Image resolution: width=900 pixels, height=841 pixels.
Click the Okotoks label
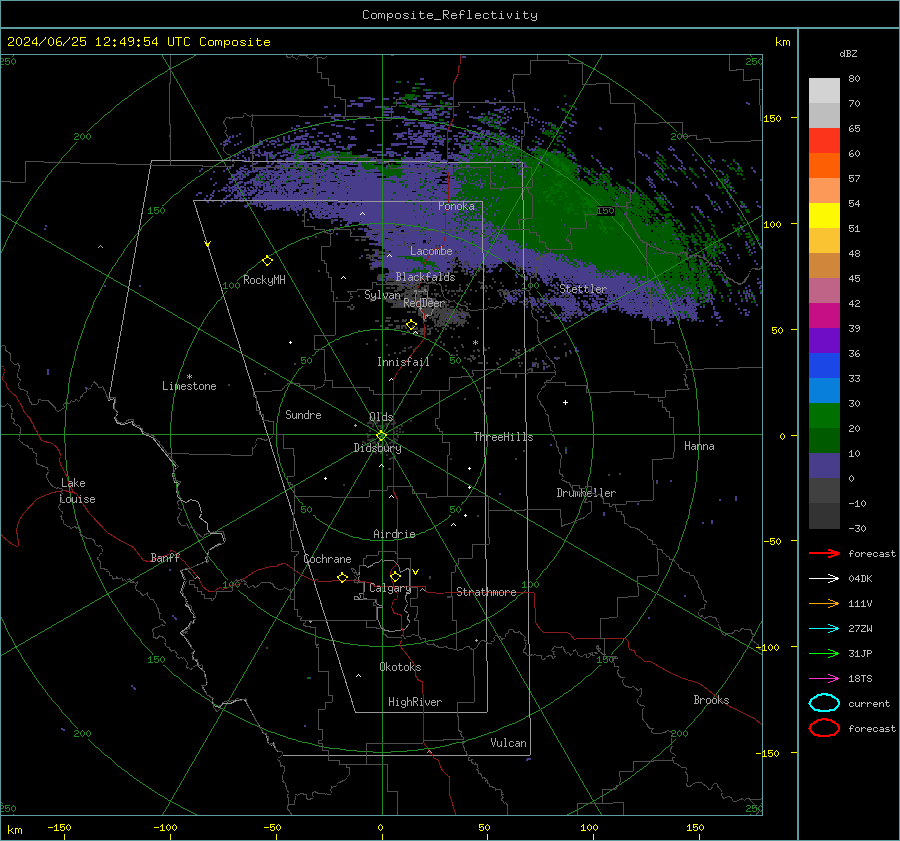[400, 667]
